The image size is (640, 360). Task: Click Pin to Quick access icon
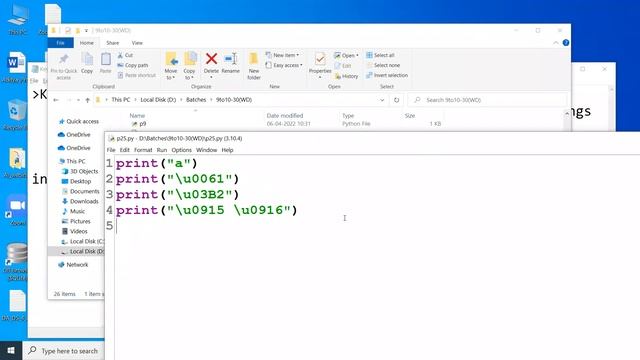(x=63, y=60)
